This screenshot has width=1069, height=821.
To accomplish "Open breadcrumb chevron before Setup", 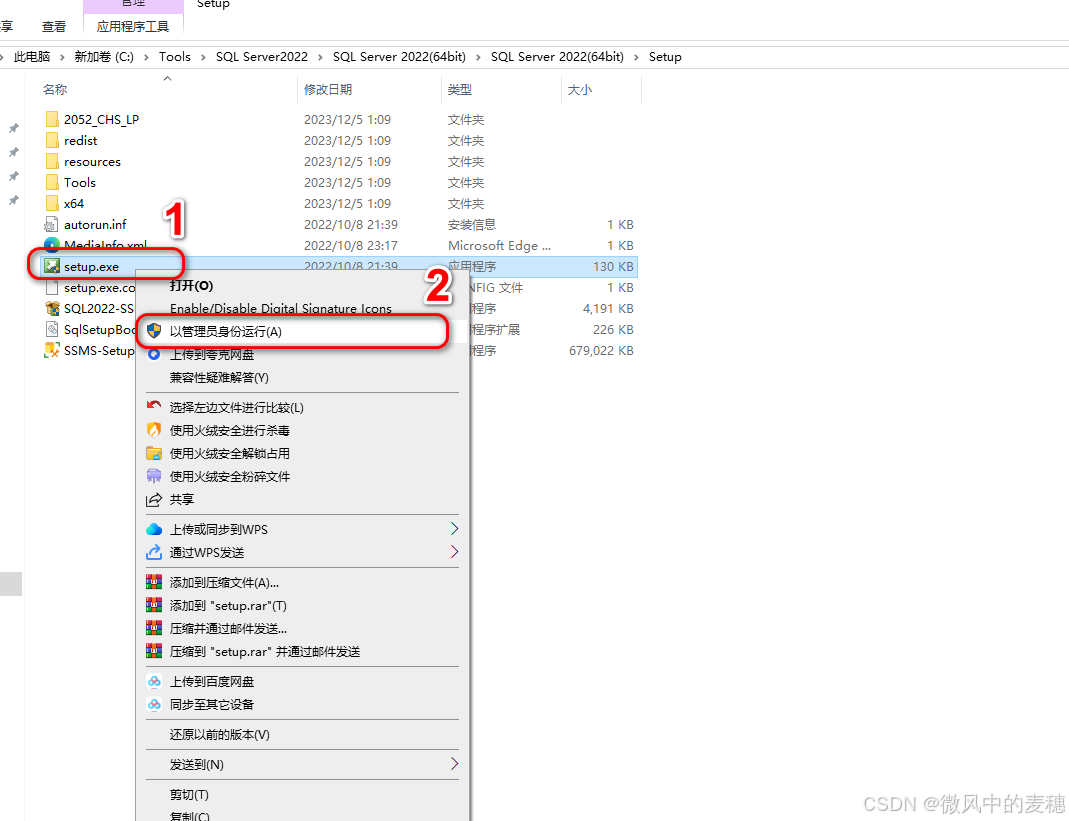I will [x=636, y=57].
